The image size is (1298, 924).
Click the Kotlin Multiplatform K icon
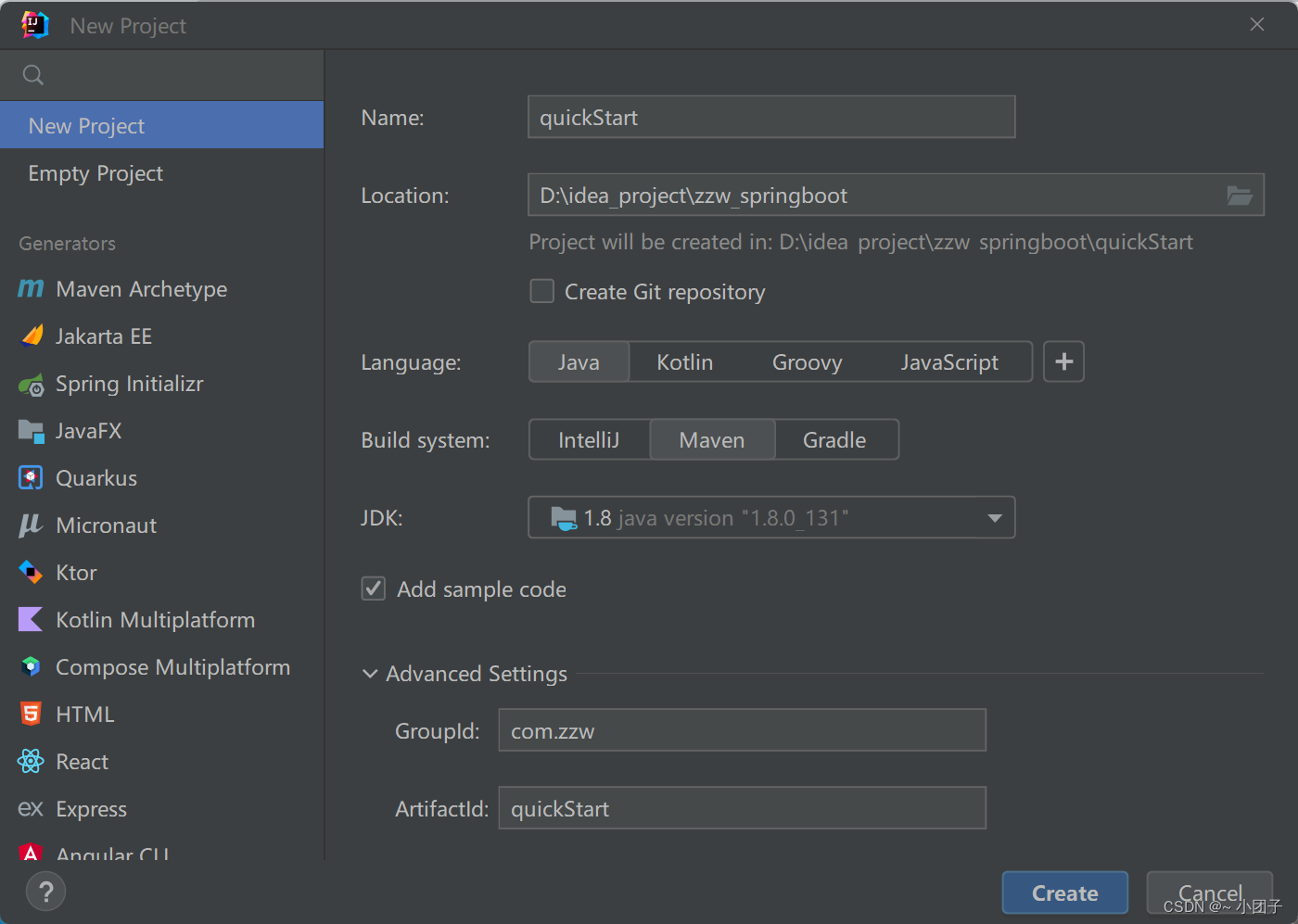(x=31, y=619)
